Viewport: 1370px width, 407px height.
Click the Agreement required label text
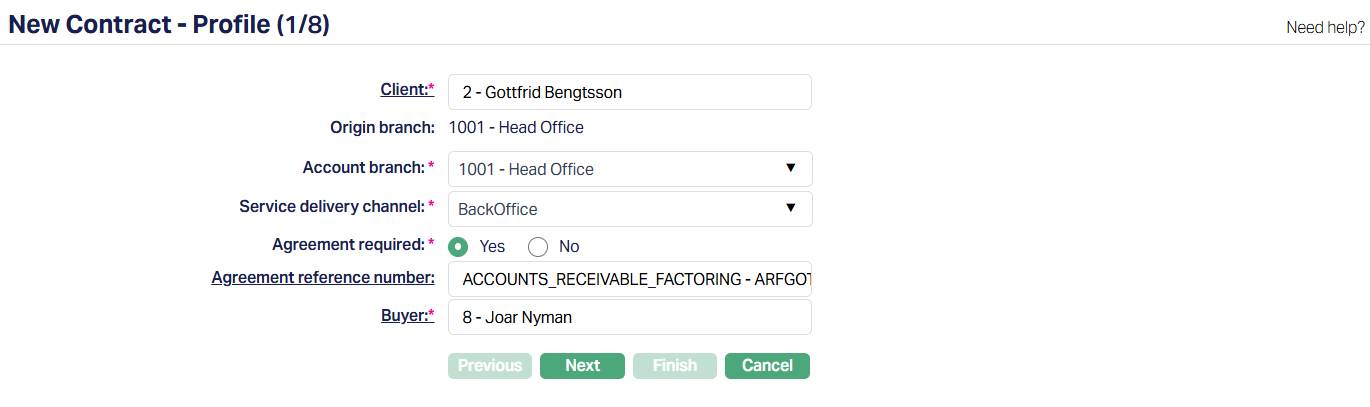tap(348, 244)
